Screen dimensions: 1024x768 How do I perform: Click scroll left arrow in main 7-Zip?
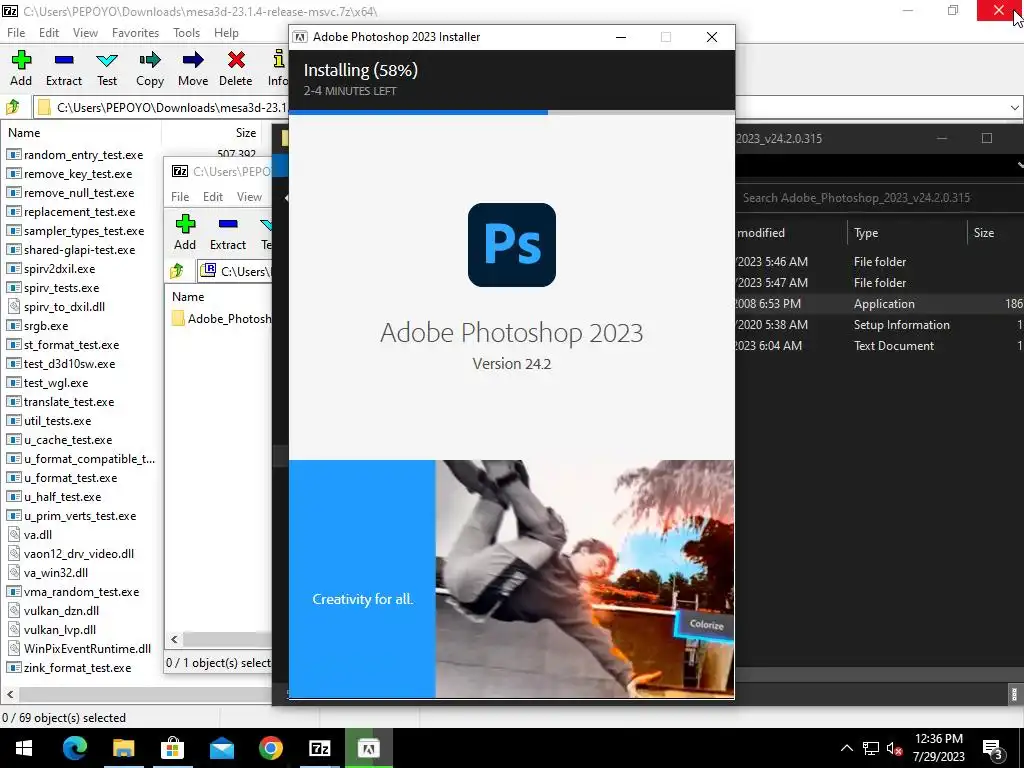10,694
